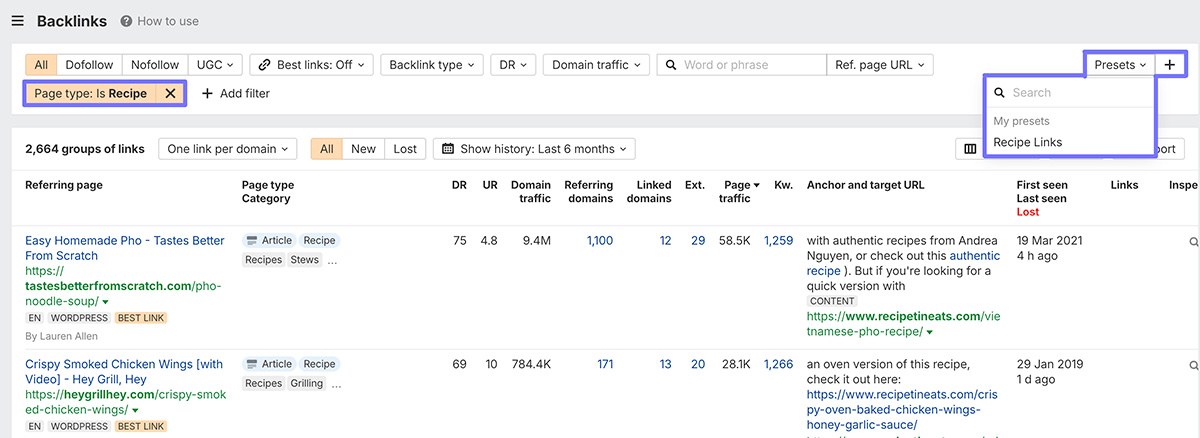Screen dimensions: 1200x438
Task: Show only Lost backlinks
Action: click(x=405, y=149)
